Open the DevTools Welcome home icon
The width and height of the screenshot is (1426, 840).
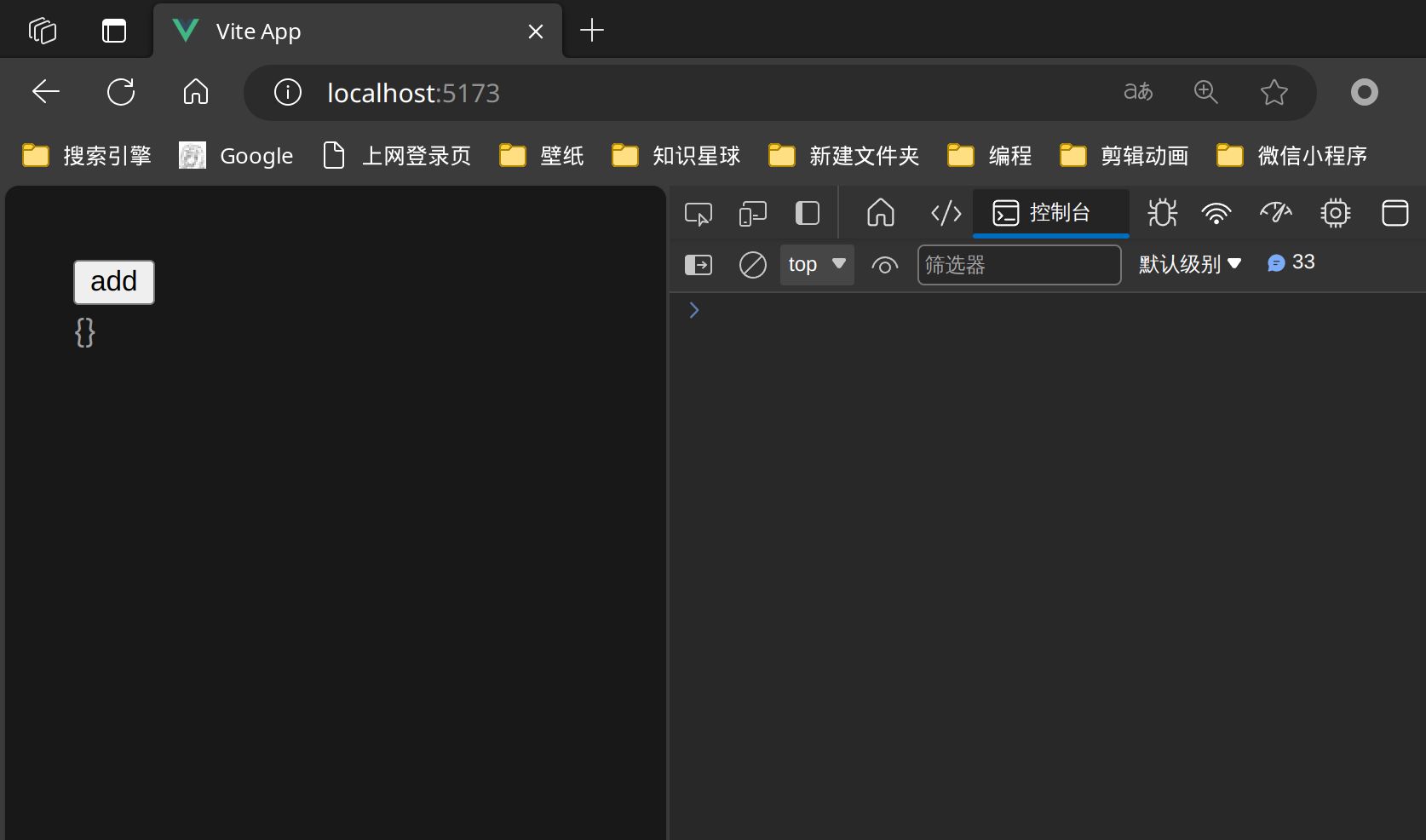coord(881,213)
